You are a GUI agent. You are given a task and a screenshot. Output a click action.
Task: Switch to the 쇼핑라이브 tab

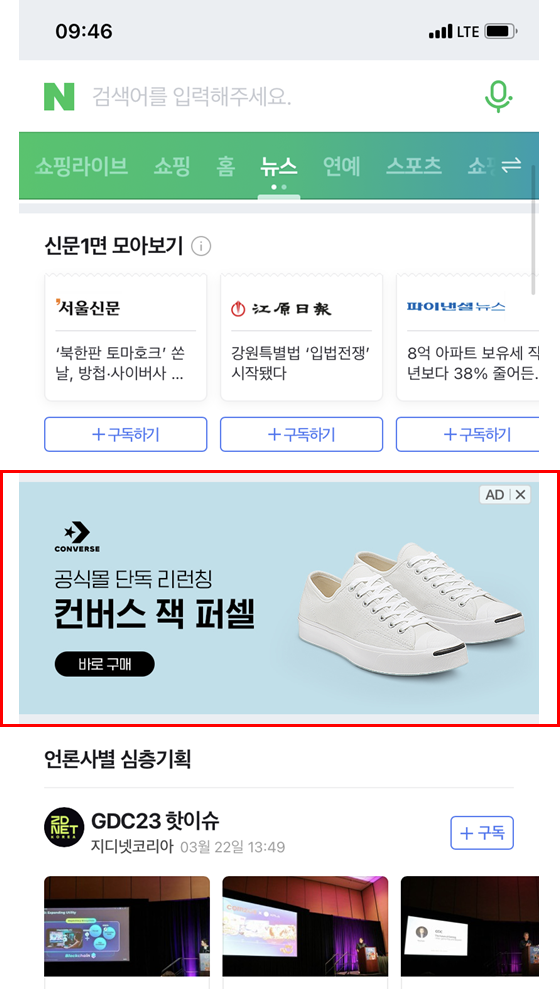click(x=81, y=167)
